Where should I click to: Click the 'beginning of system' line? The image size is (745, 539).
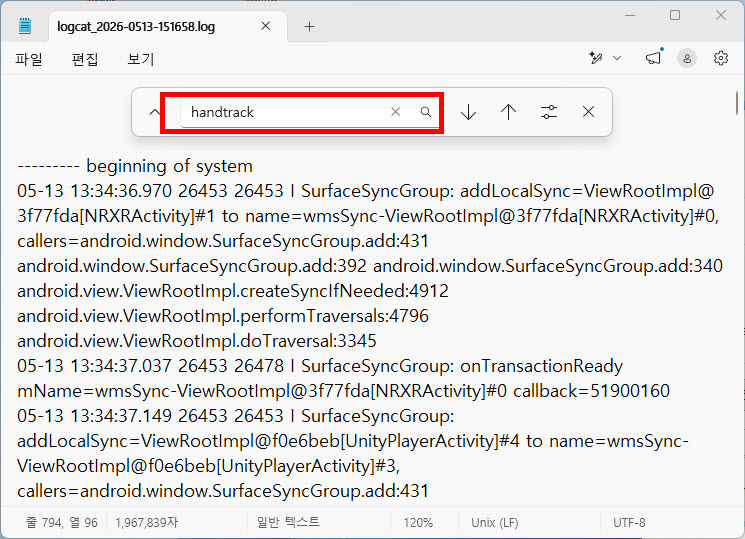pos(135,166)
